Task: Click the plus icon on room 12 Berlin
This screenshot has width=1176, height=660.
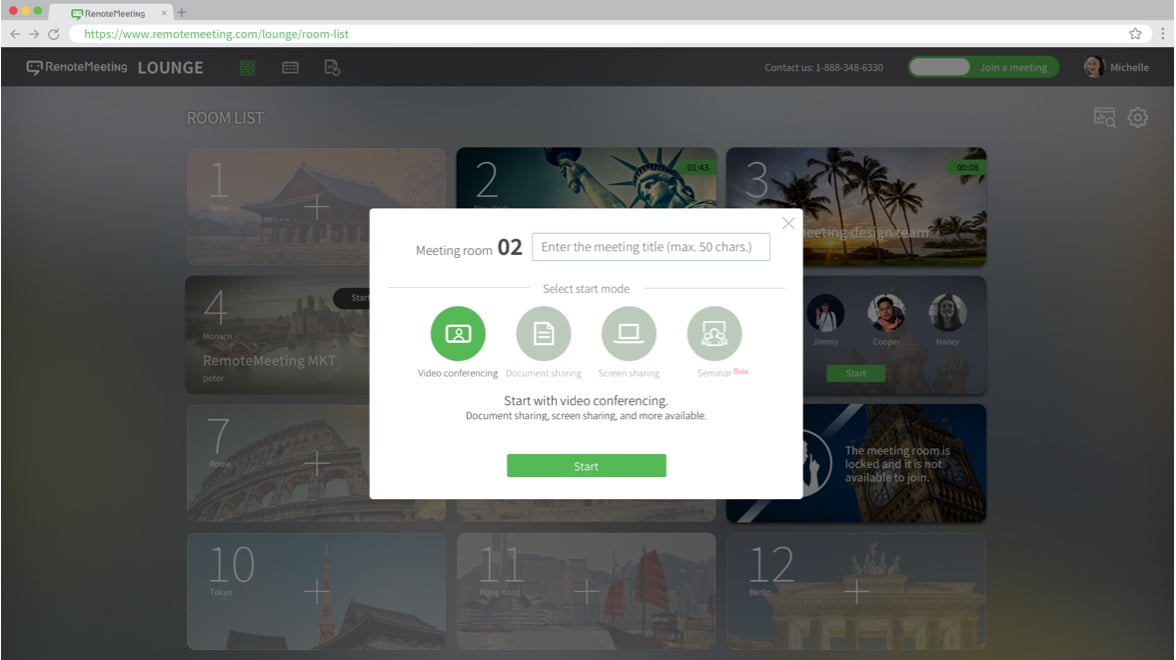Action: [x=856, y=591]
